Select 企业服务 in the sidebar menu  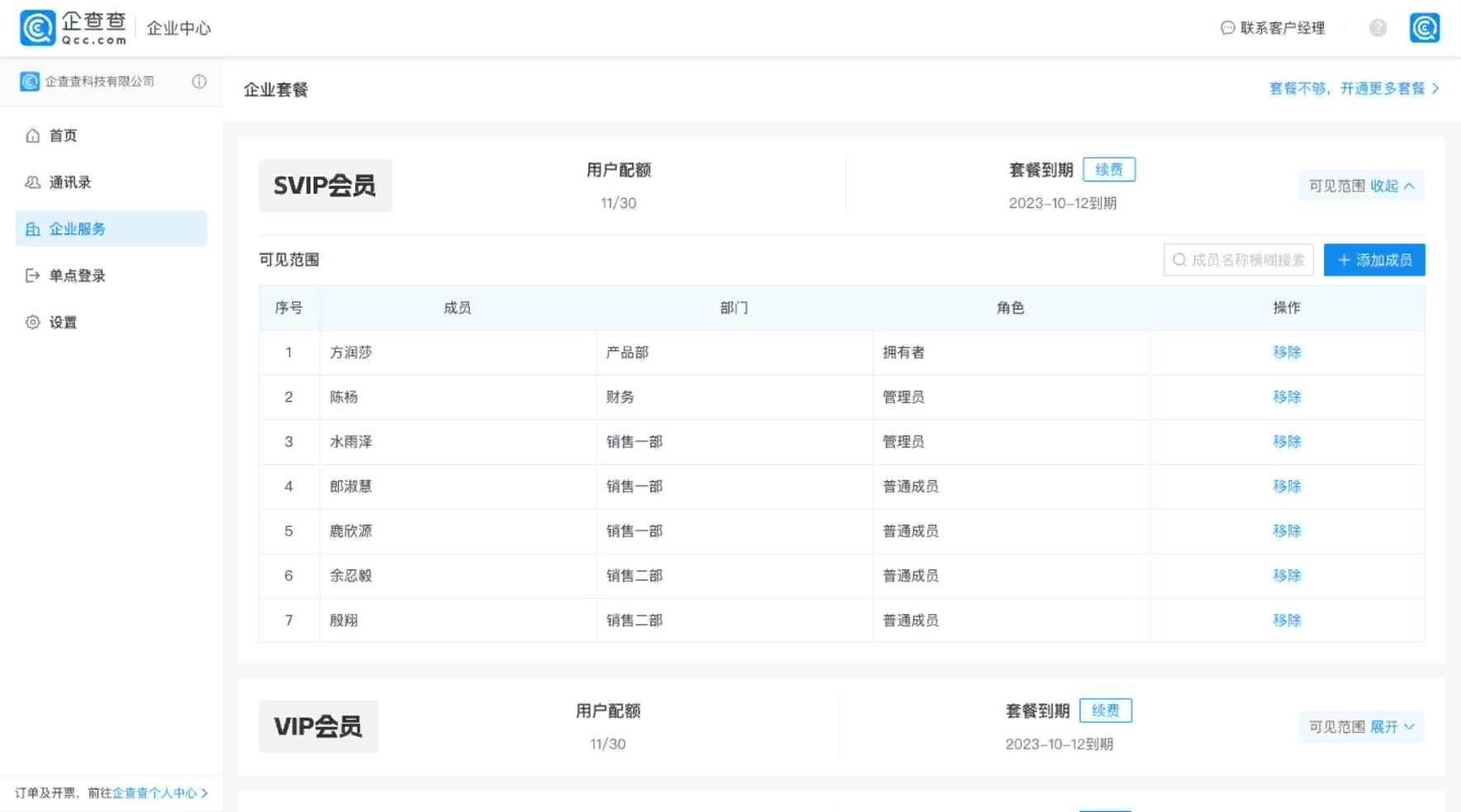111,229
